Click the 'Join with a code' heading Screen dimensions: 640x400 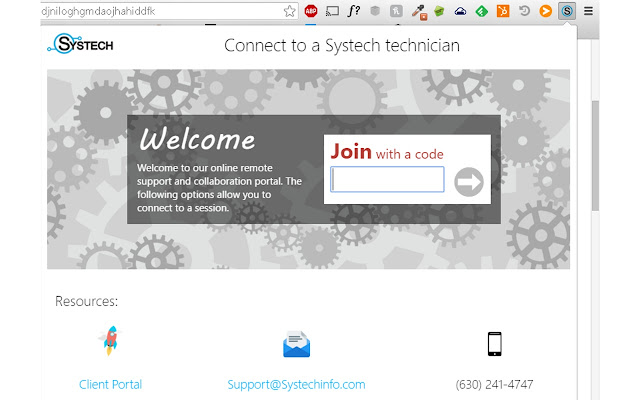coord(387,152)
